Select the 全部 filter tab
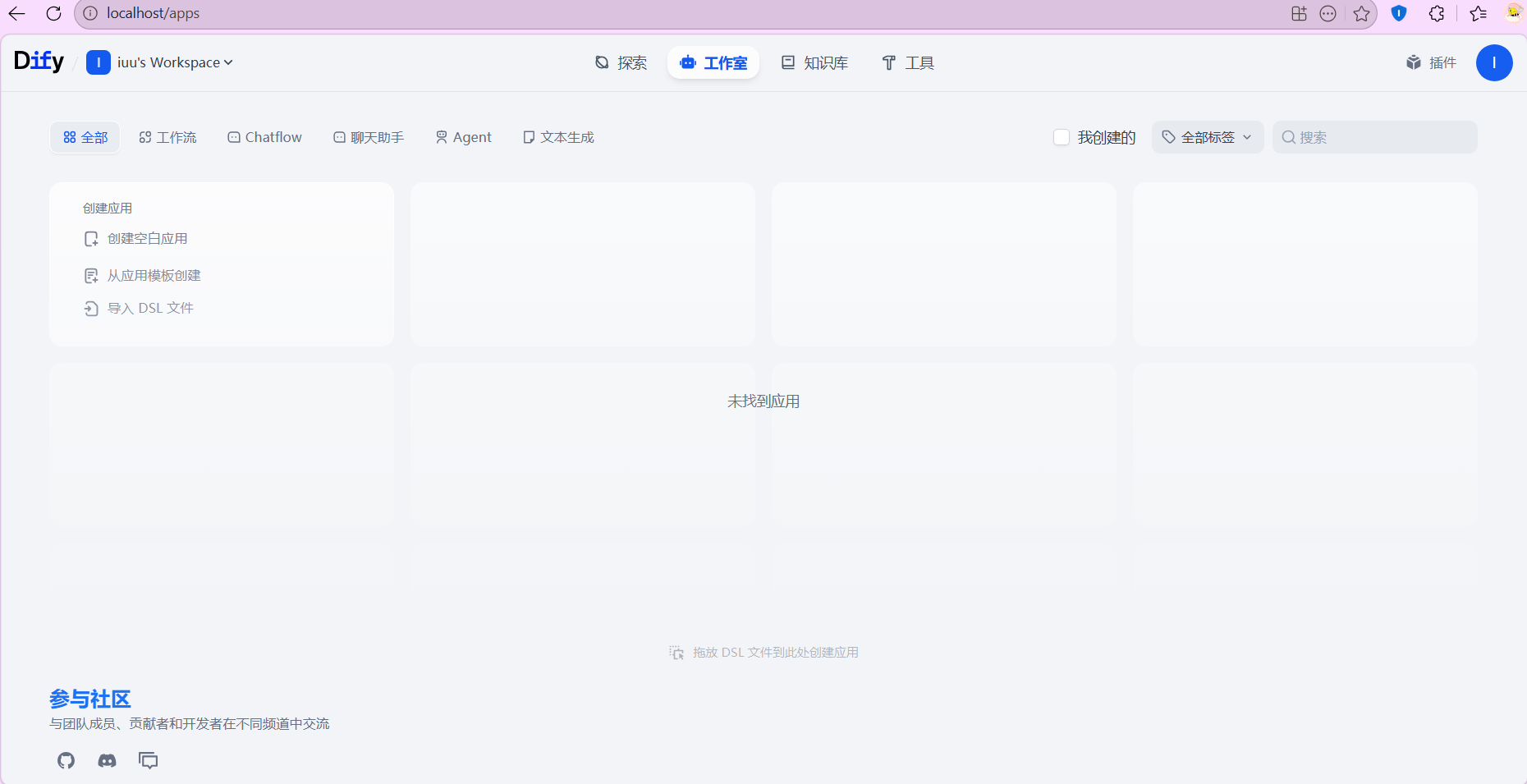Image resolution: width=1527 pixels, height=784 pixels. (x=85, y=137)
